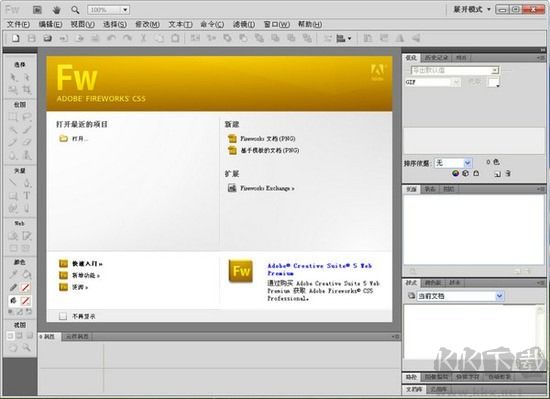Click the New document toolbar icon
The image size is (550, 399).
15,38
